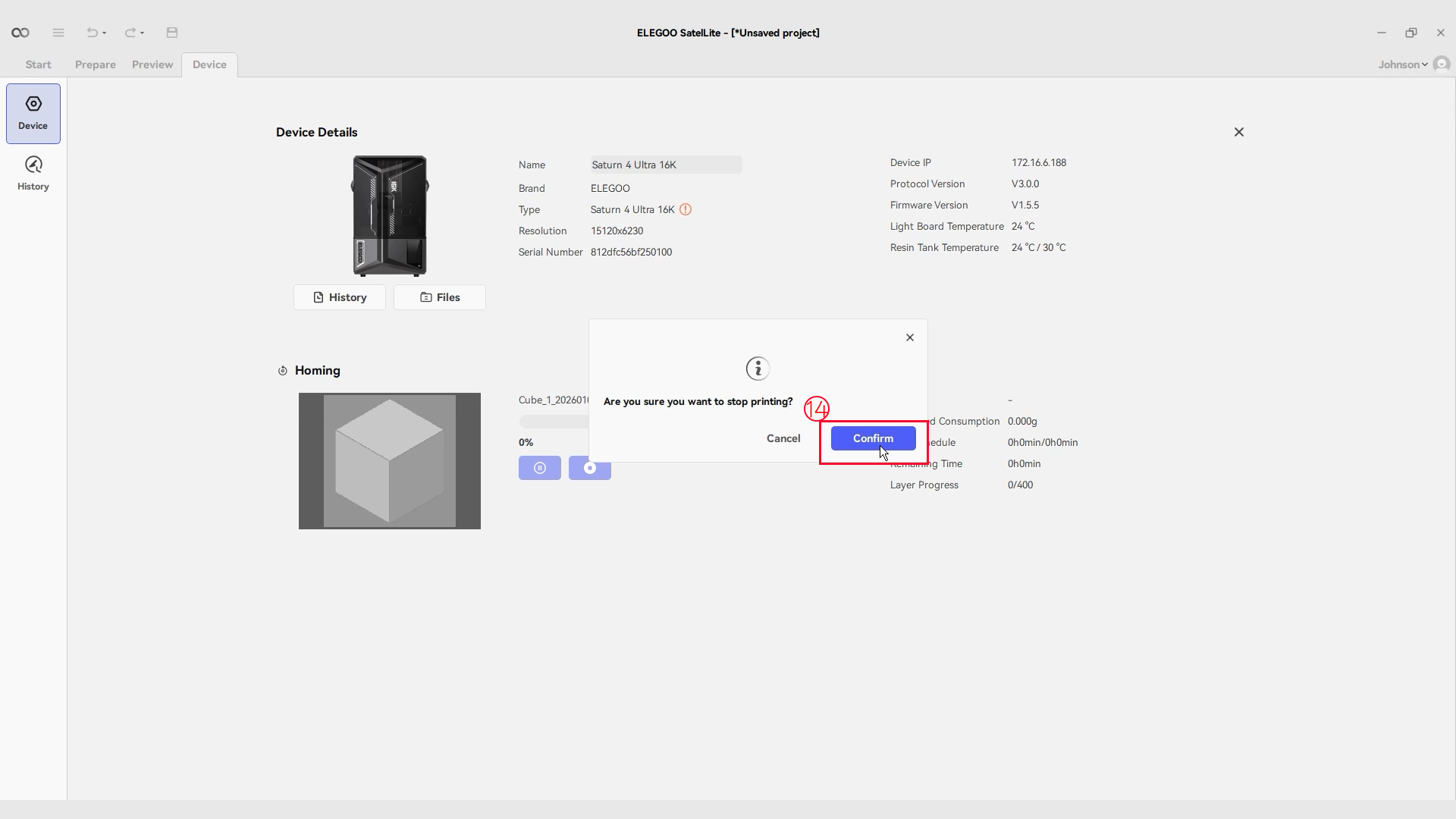
Task: Click the save project icon
Action: [172, 33]
